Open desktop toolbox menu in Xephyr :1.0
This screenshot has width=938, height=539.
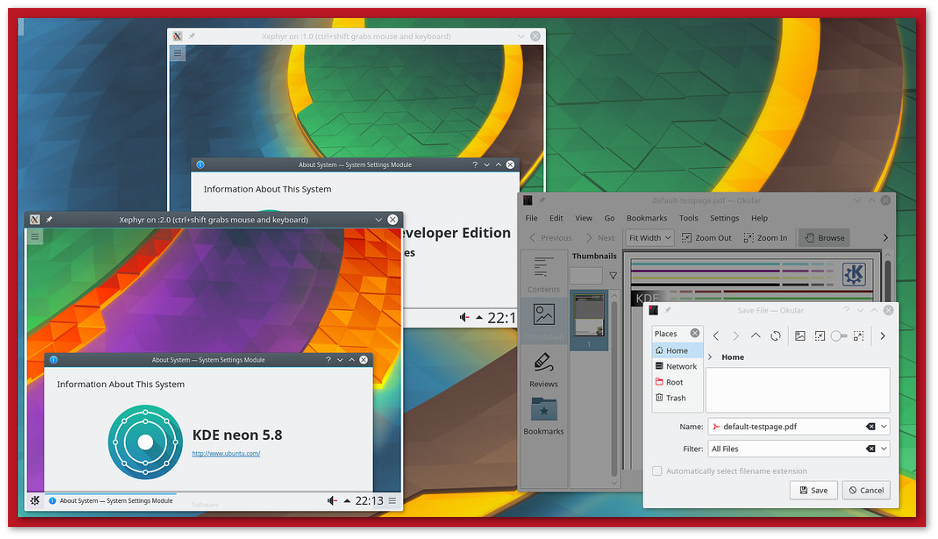[178, 53]
